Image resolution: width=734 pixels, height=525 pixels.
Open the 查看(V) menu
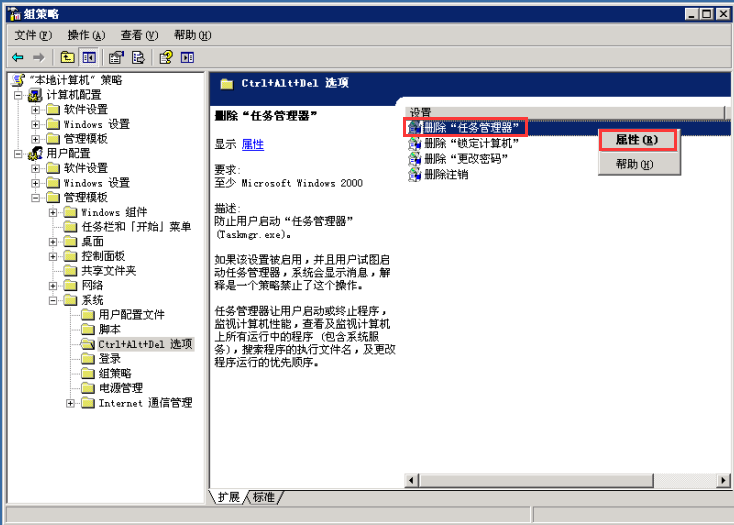coord(139,35)
